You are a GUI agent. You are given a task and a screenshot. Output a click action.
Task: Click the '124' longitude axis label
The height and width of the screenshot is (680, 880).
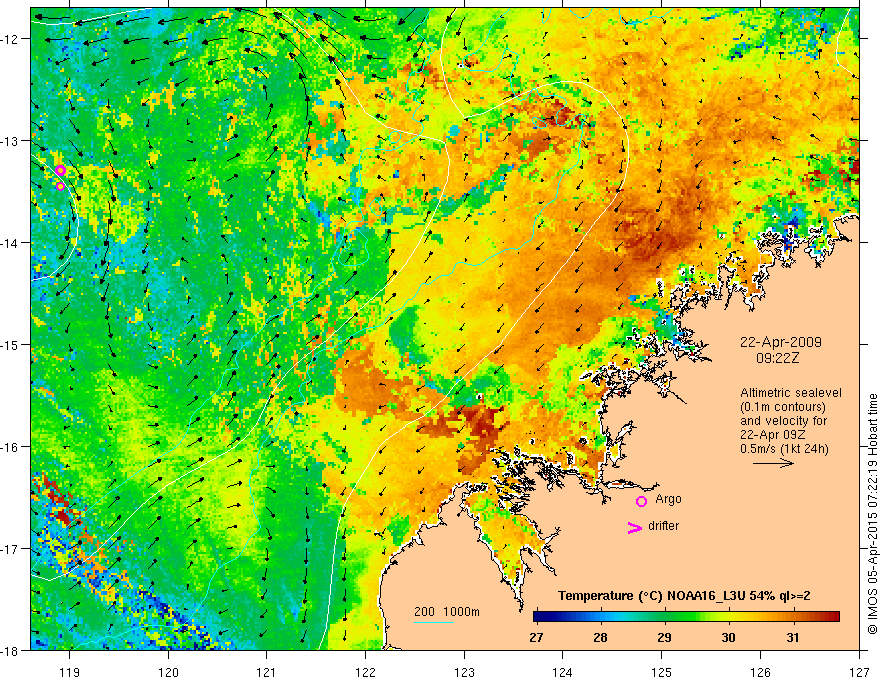click(x=563, y=672)
